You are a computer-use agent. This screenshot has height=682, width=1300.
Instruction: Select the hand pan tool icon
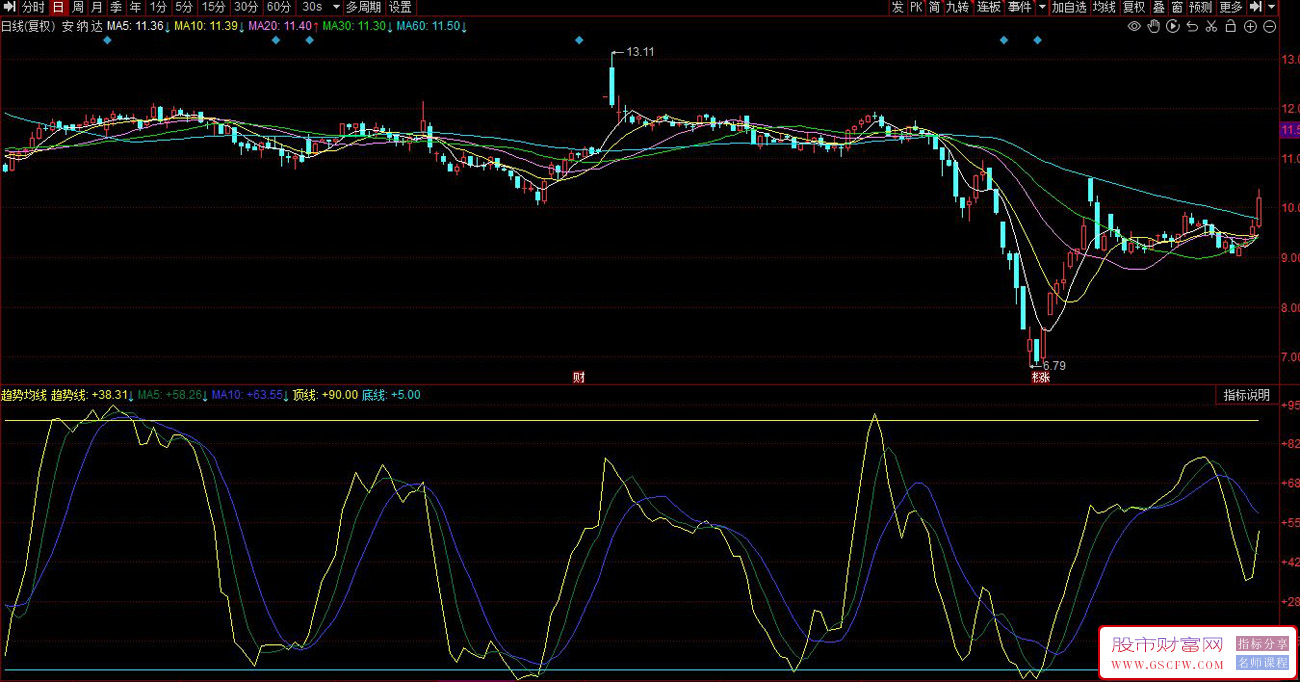(x=1153, y=27)
